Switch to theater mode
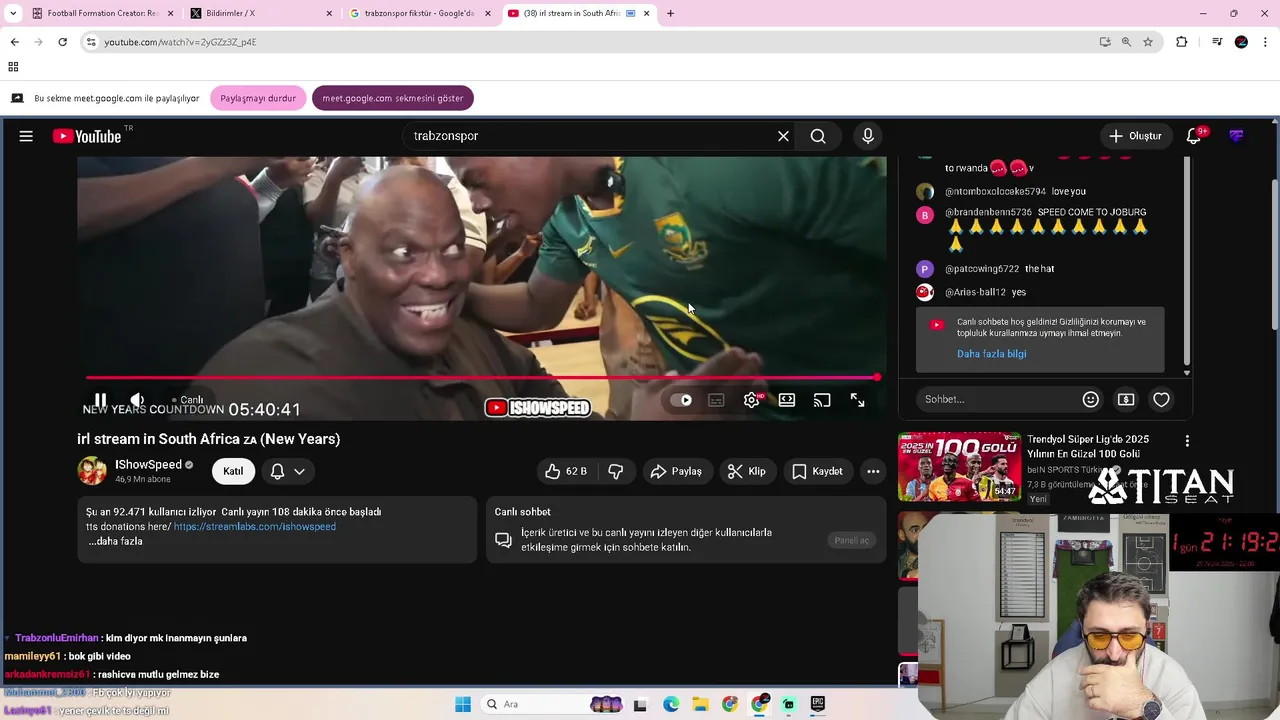This screenshot has height=720, width=1280. tap(787, 400)
